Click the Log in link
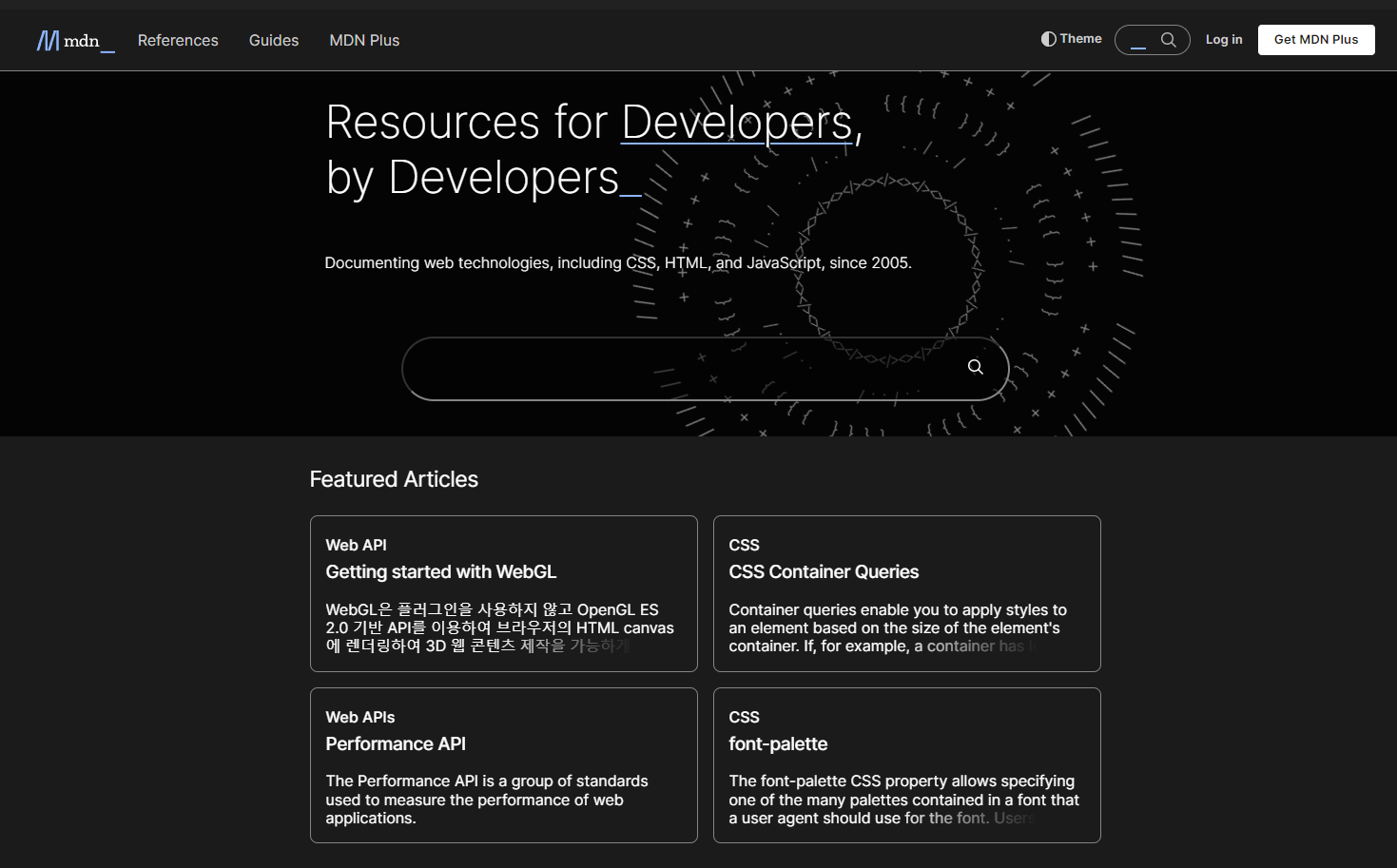Image resolution: width=1397 pixels, height=868 pixels. point(1224,39)
